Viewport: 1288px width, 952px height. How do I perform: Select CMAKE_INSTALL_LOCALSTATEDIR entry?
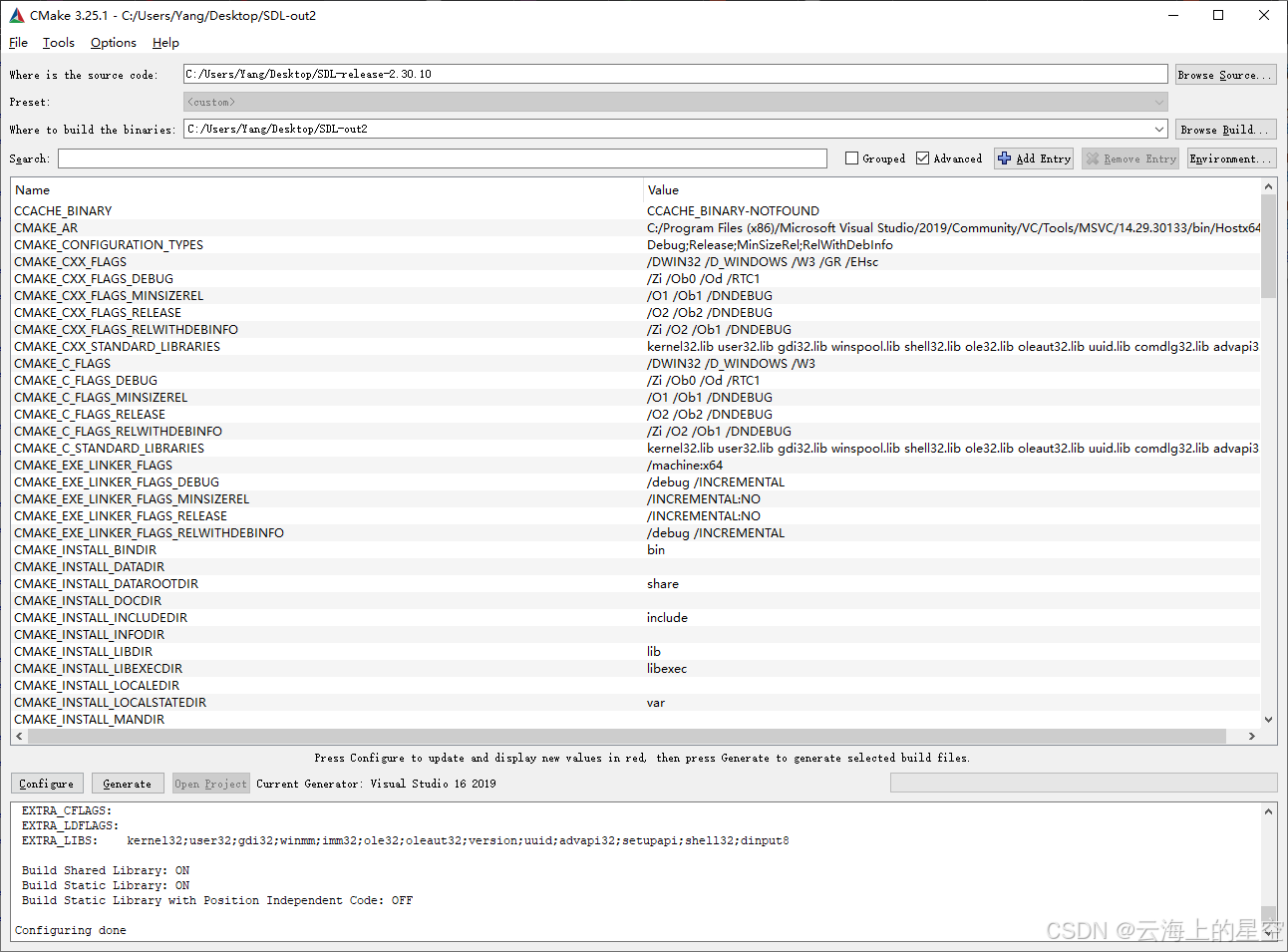(110, 702)
